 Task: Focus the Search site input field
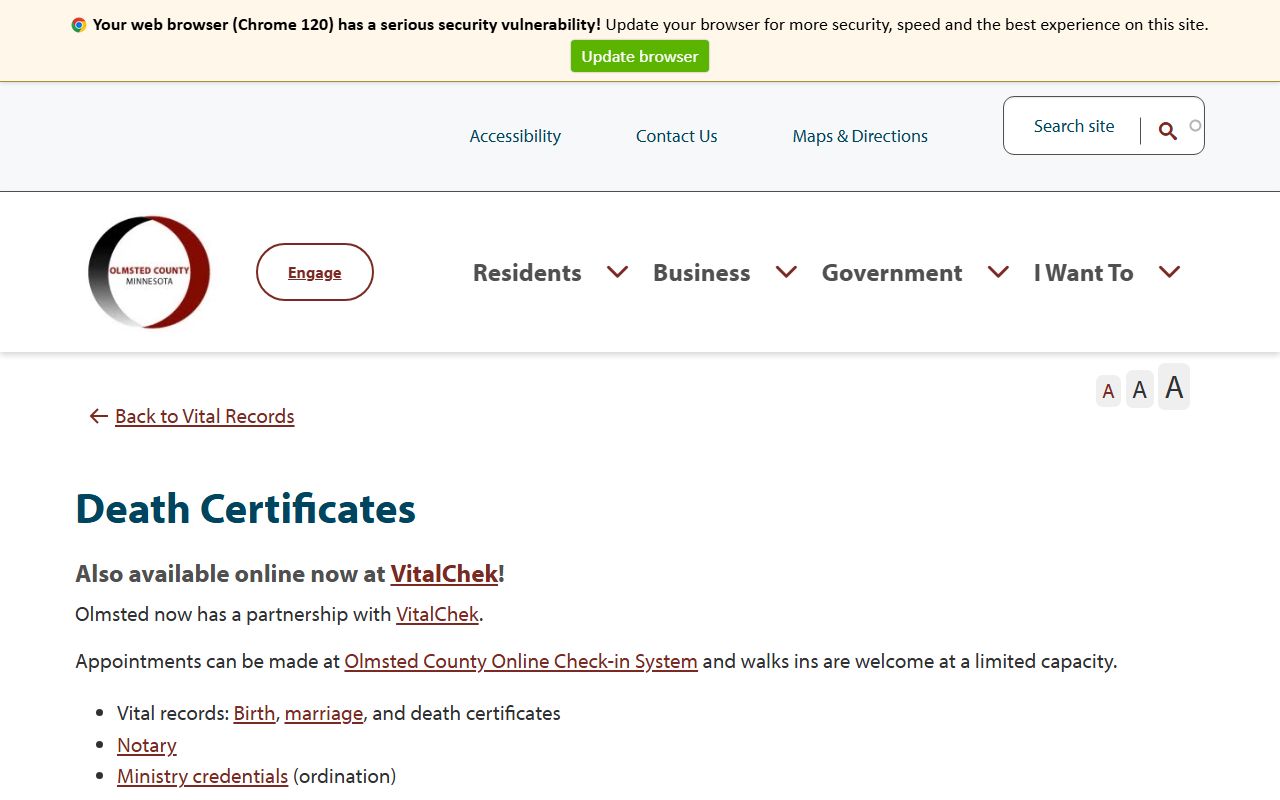pos(1074,126)
